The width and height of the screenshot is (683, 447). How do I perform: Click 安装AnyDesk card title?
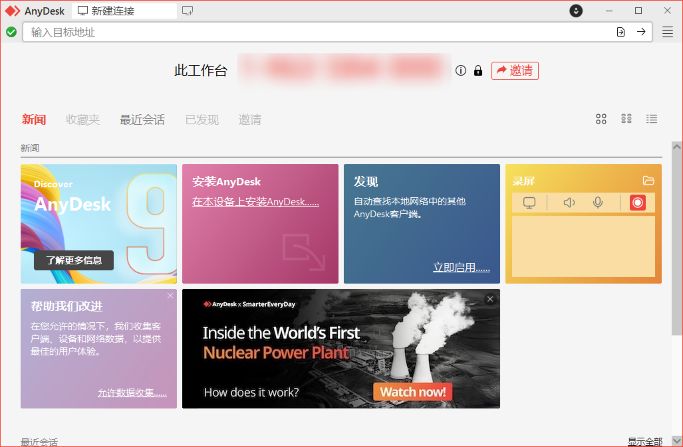tap(227, 181)
